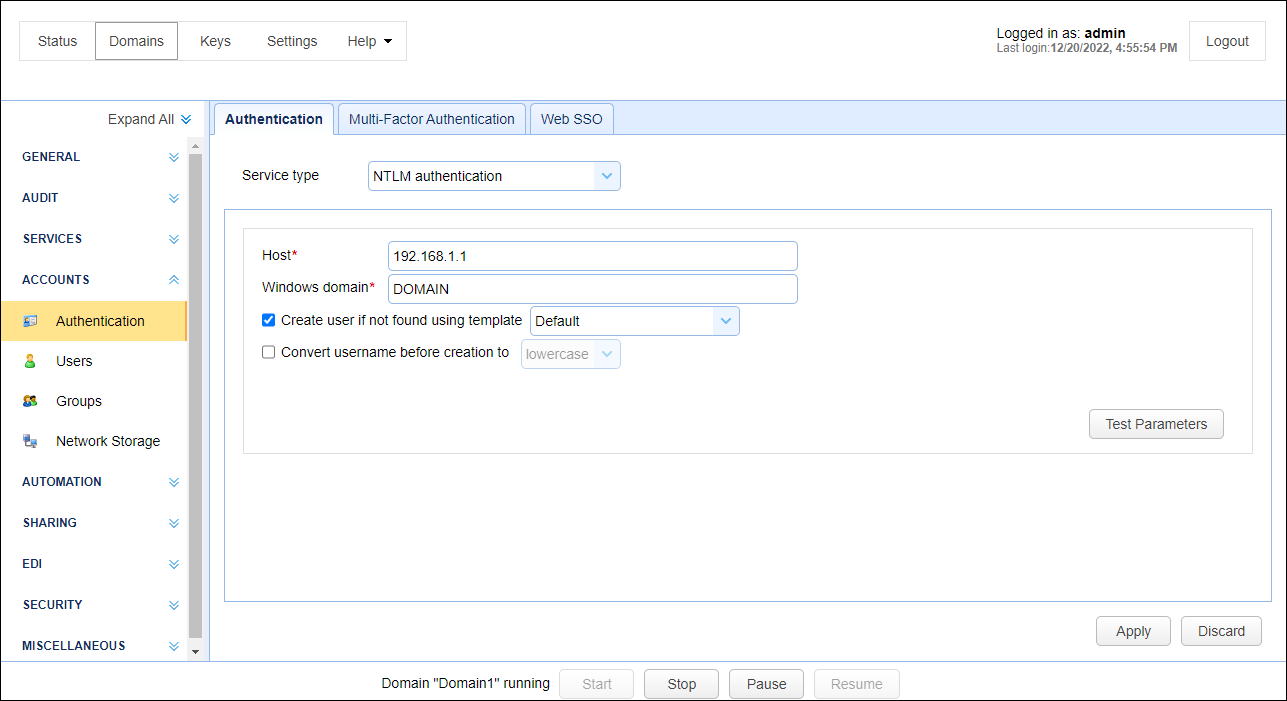1287x701 pixels.
Task: Click the Network Storage icon
Action: 30,441
